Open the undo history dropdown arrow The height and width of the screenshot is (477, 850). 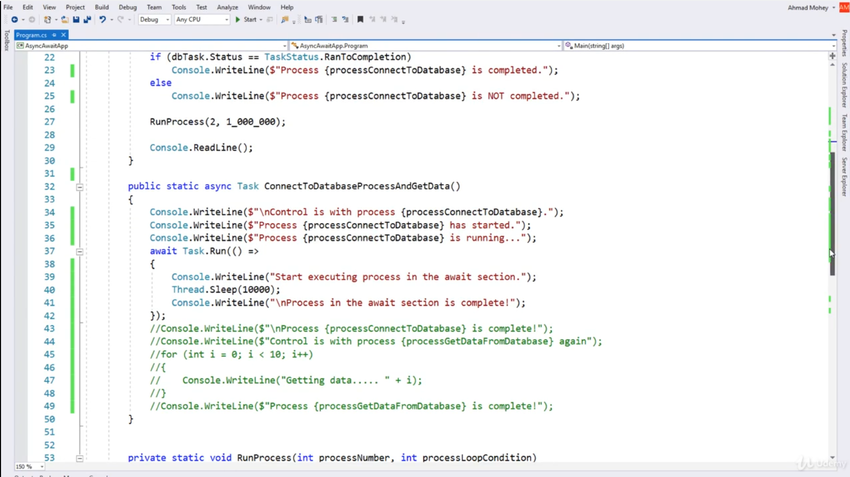111,20
